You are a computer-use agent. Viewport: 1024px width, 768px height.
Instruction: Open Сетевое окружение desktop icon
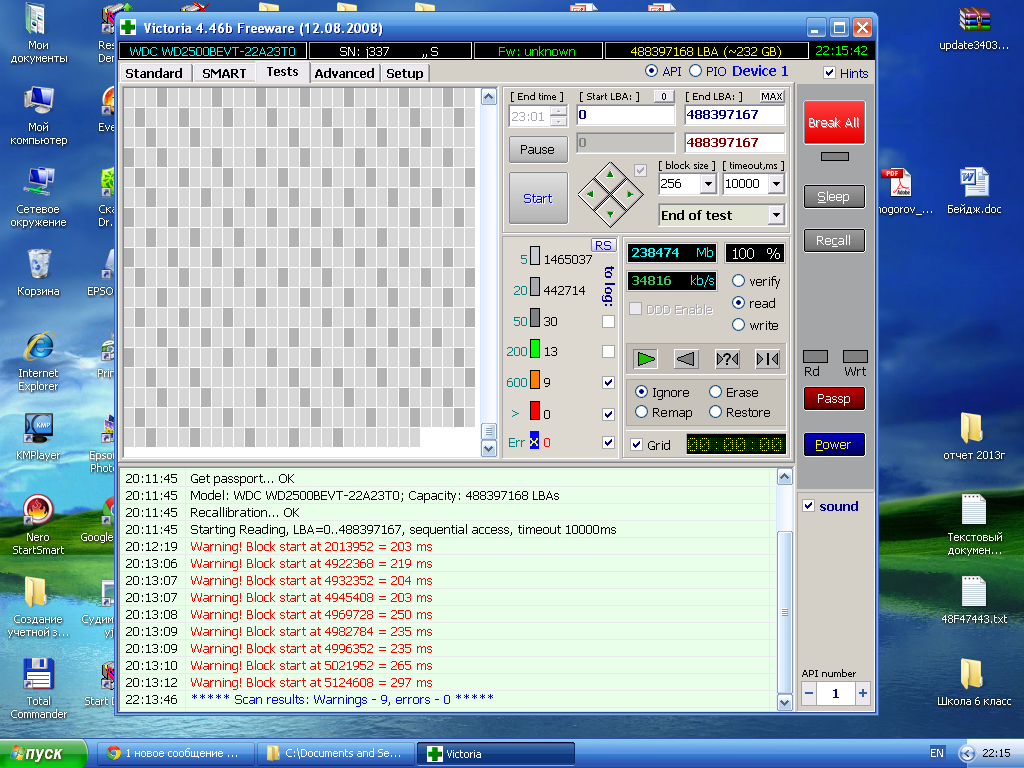[x=38, y=198]
